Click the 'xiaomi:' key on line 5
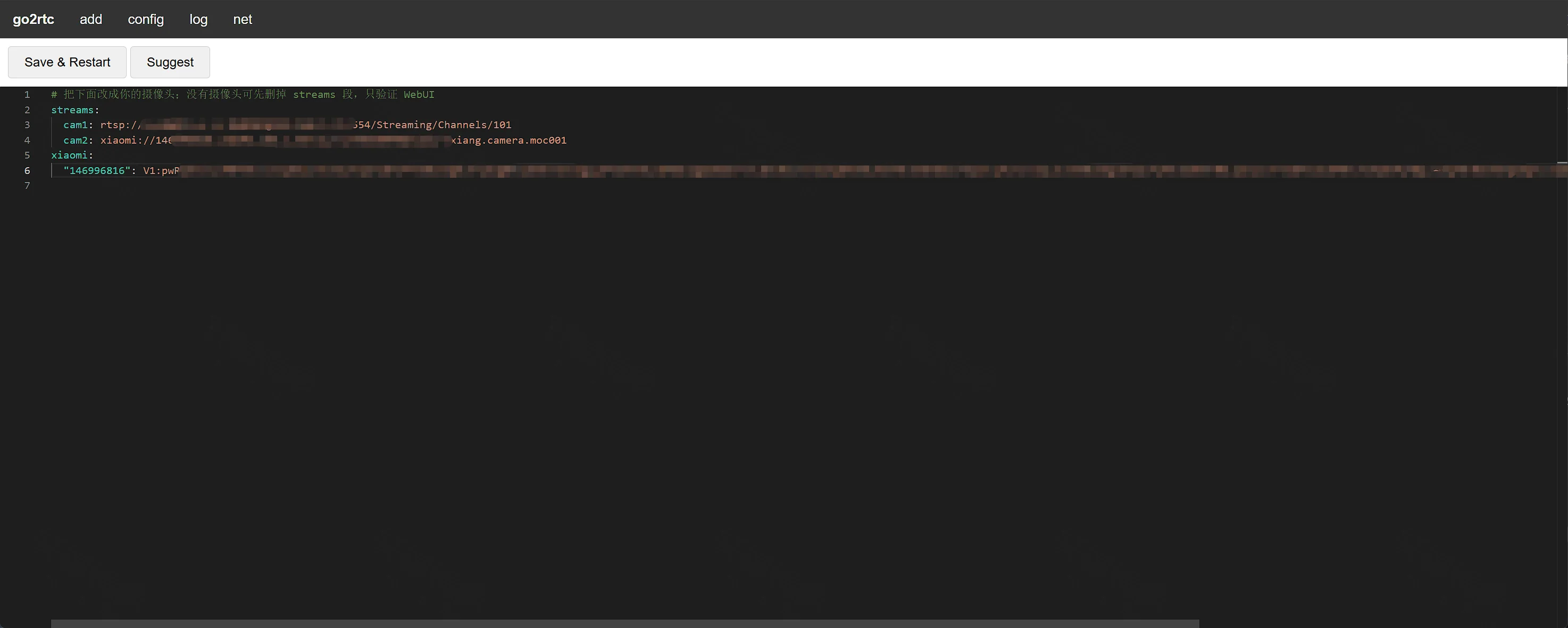Image resolution: width=1568 pixels, height=628 pixels. (72, 155)
